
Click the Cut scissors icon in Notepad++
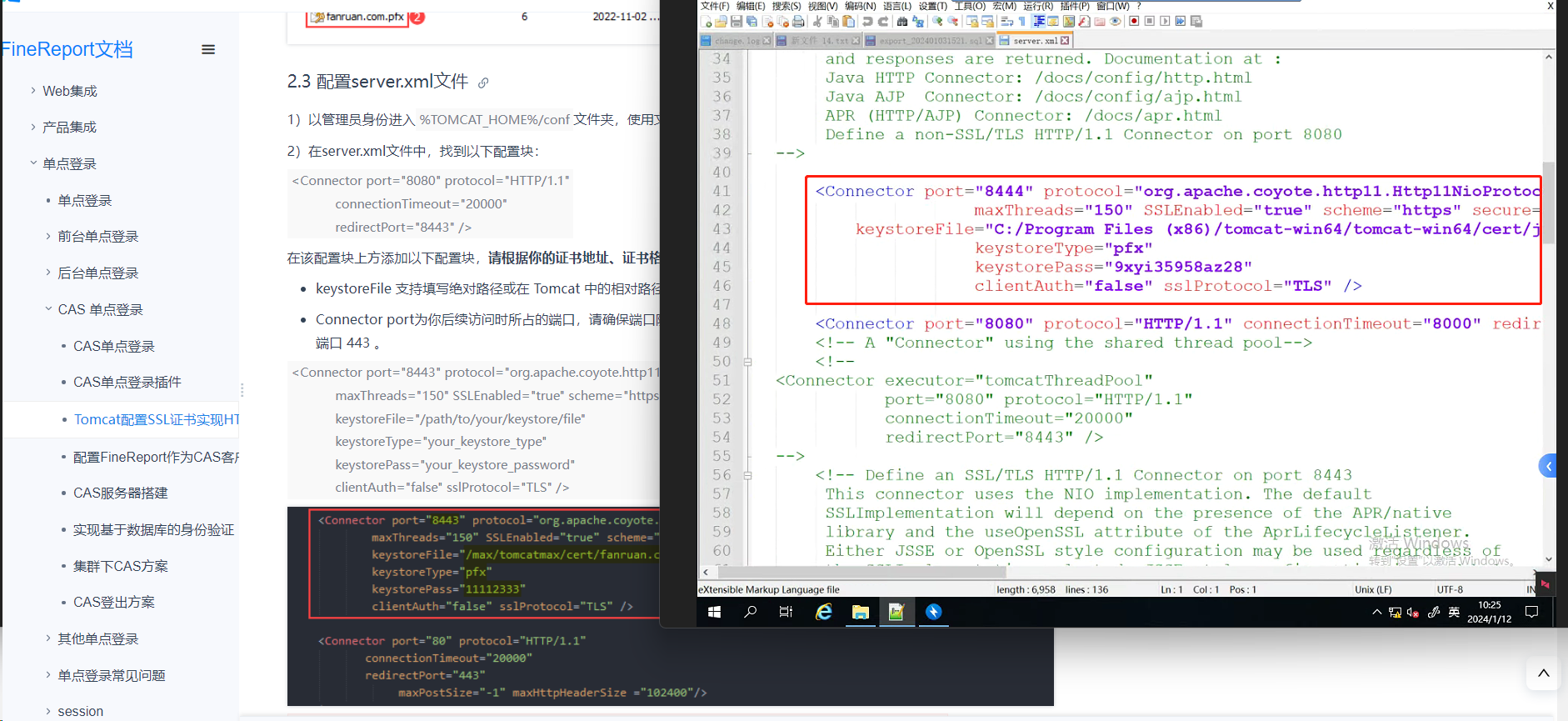click(x=817, y=21)
